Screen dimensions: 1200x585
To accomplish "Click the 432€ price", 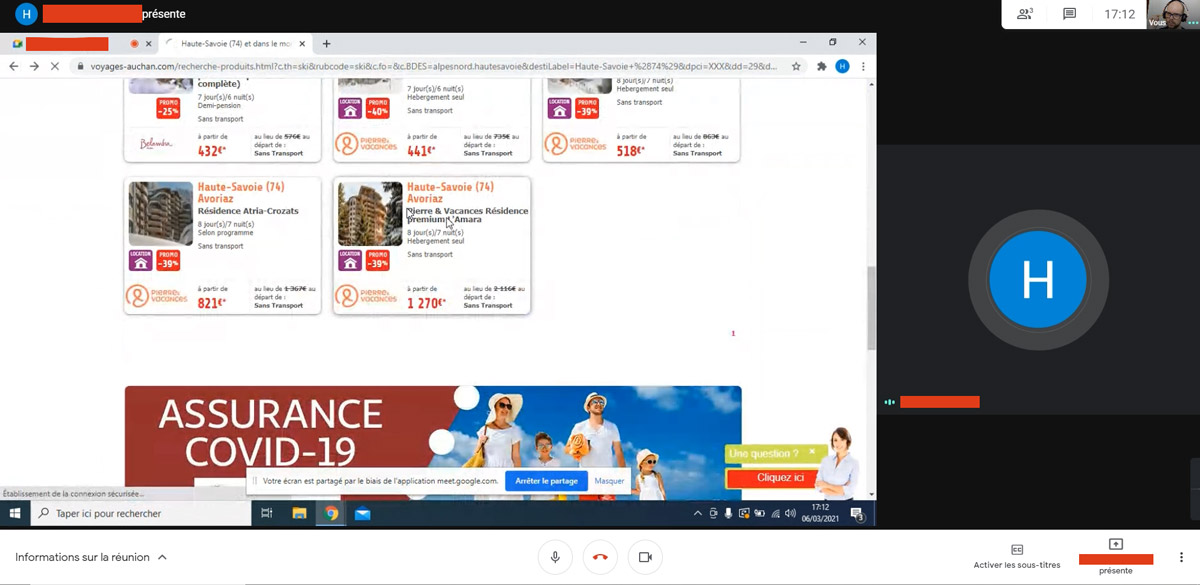I will tap(212, 151).
